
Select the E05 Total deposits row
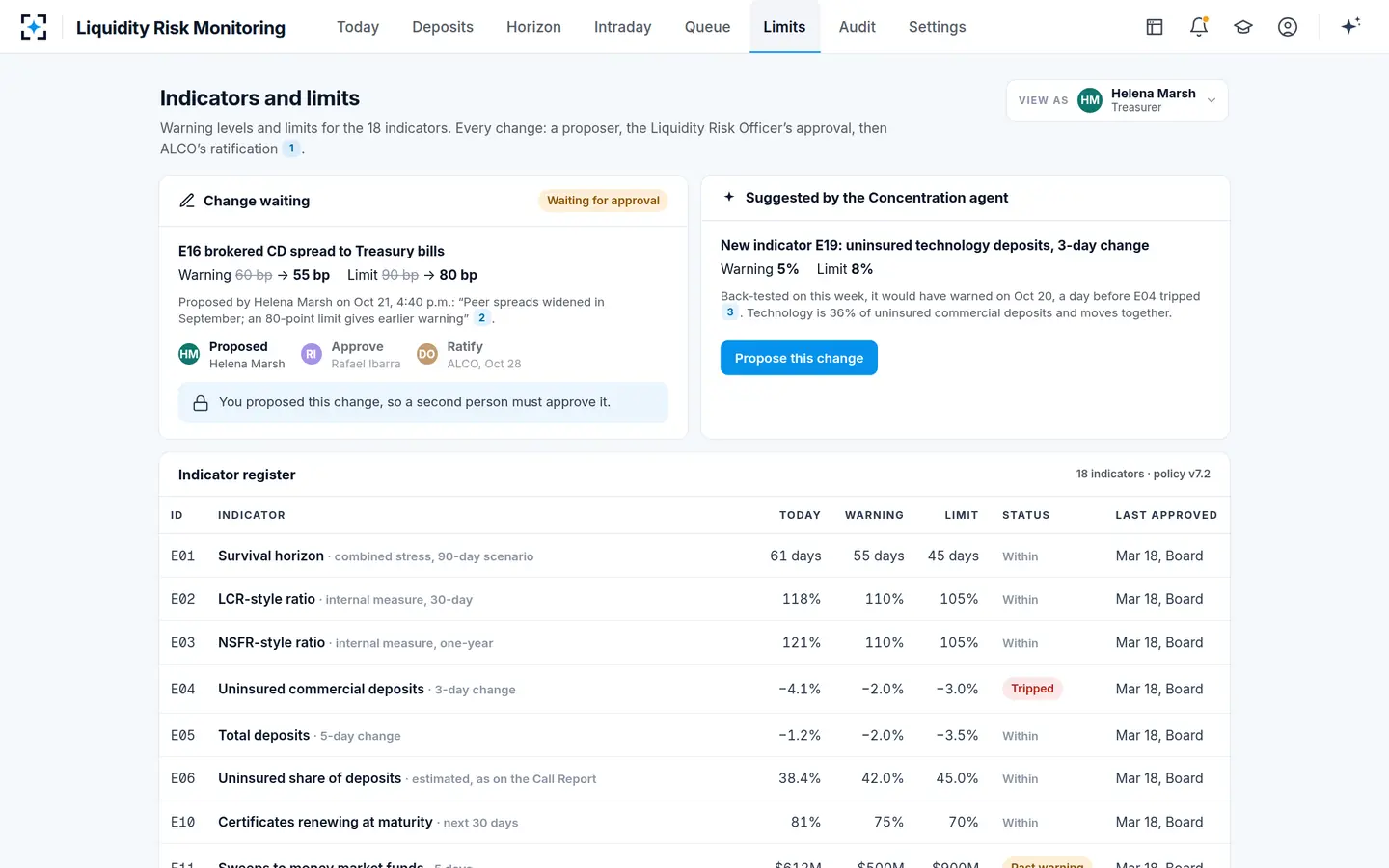click(694, 735)
